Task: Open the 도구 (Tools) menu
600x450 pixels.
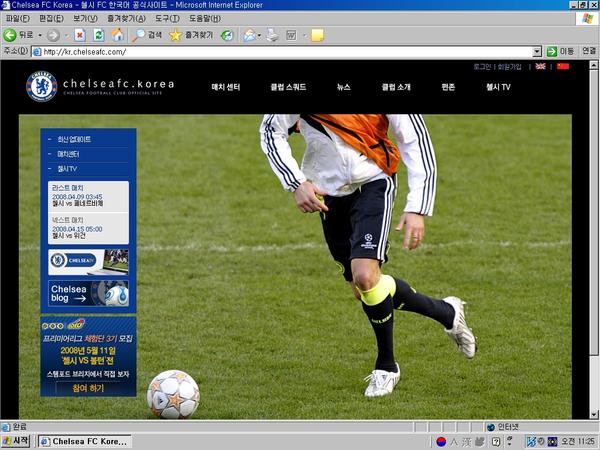Action: [167, 19]
